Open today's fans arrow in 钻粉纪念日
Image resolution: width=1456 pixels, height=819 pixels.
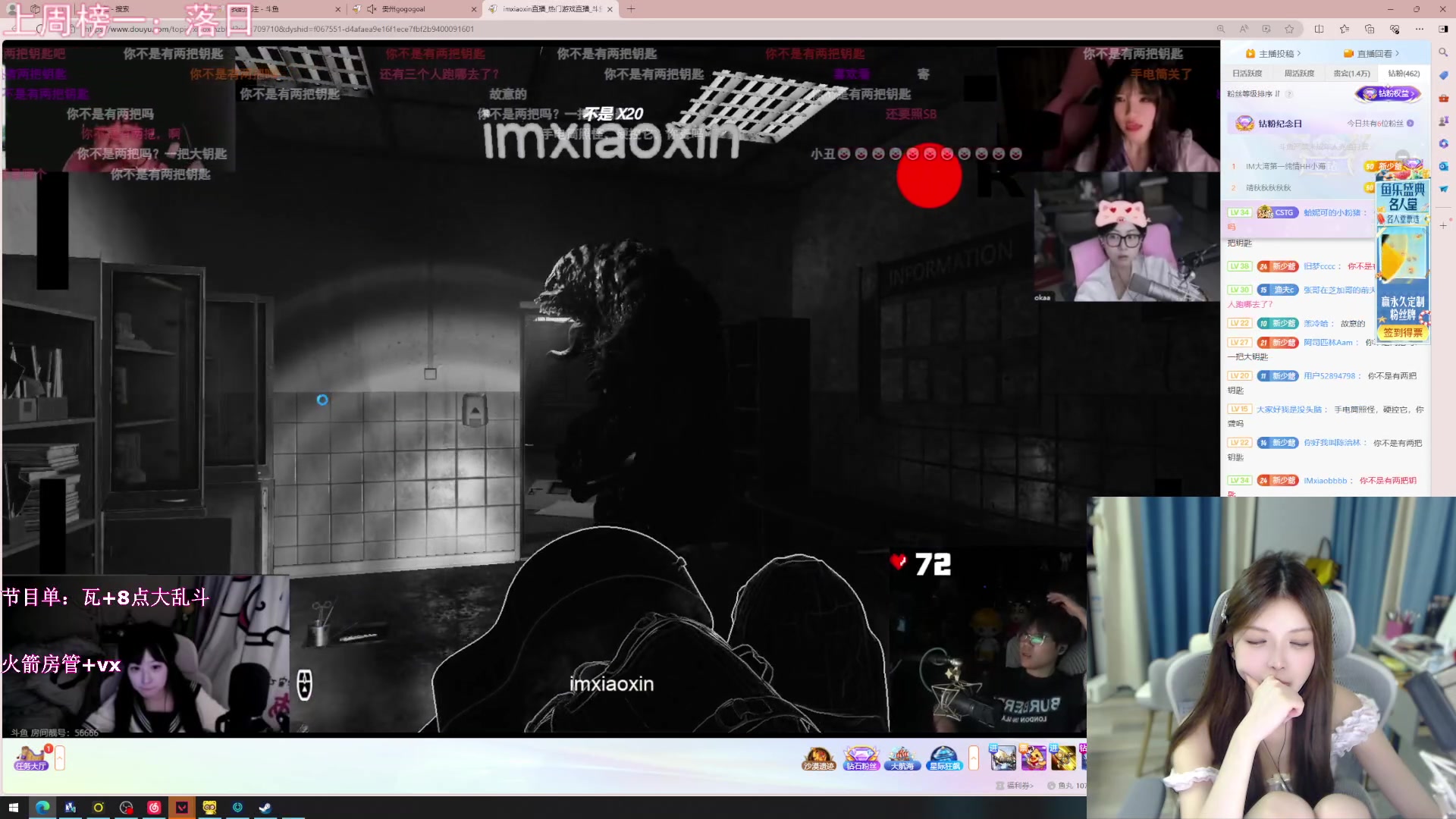(x=1410, y=124)
